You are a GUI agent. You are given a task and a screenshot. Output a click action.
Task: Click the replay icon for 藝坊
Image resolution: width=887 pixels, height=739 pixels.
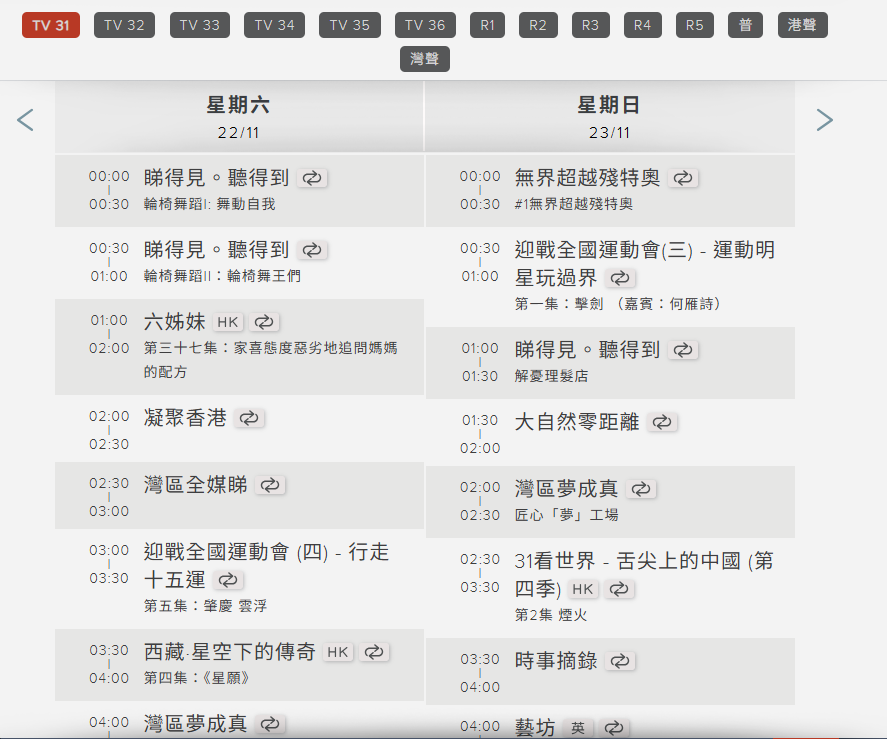[x=615, y=728]
